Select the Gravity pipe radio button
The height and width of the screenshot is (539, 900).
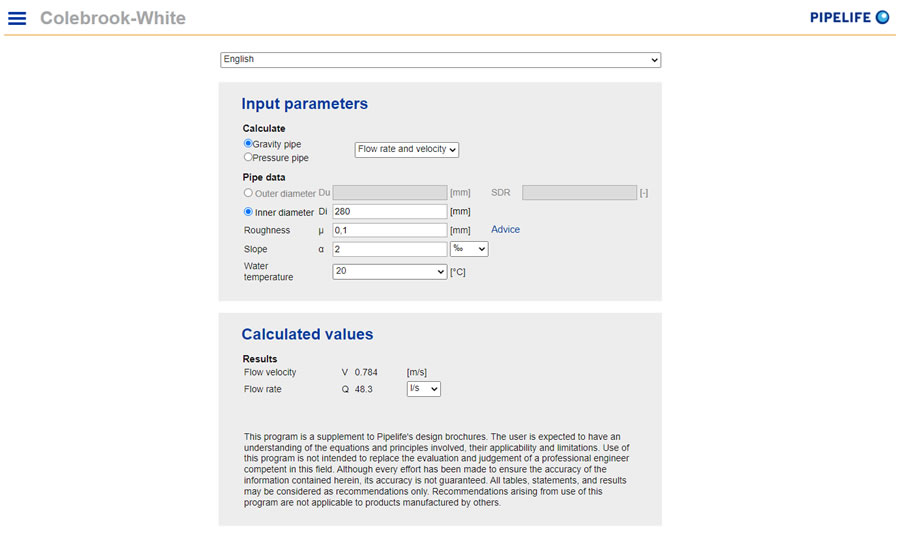point(248,144)
